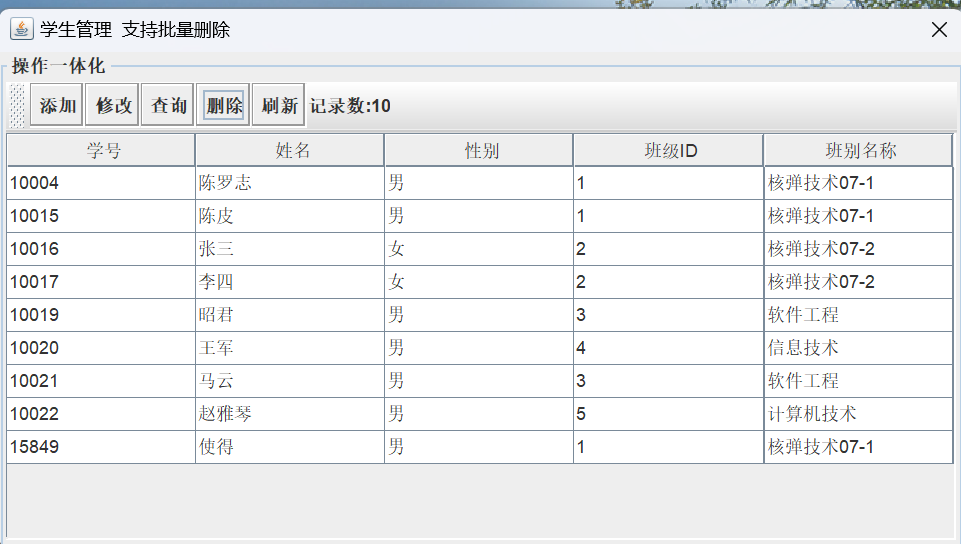This screenshot has width=961, height=544.
Task: Select student ID 10004 cell
Action: tap(101, 183)
